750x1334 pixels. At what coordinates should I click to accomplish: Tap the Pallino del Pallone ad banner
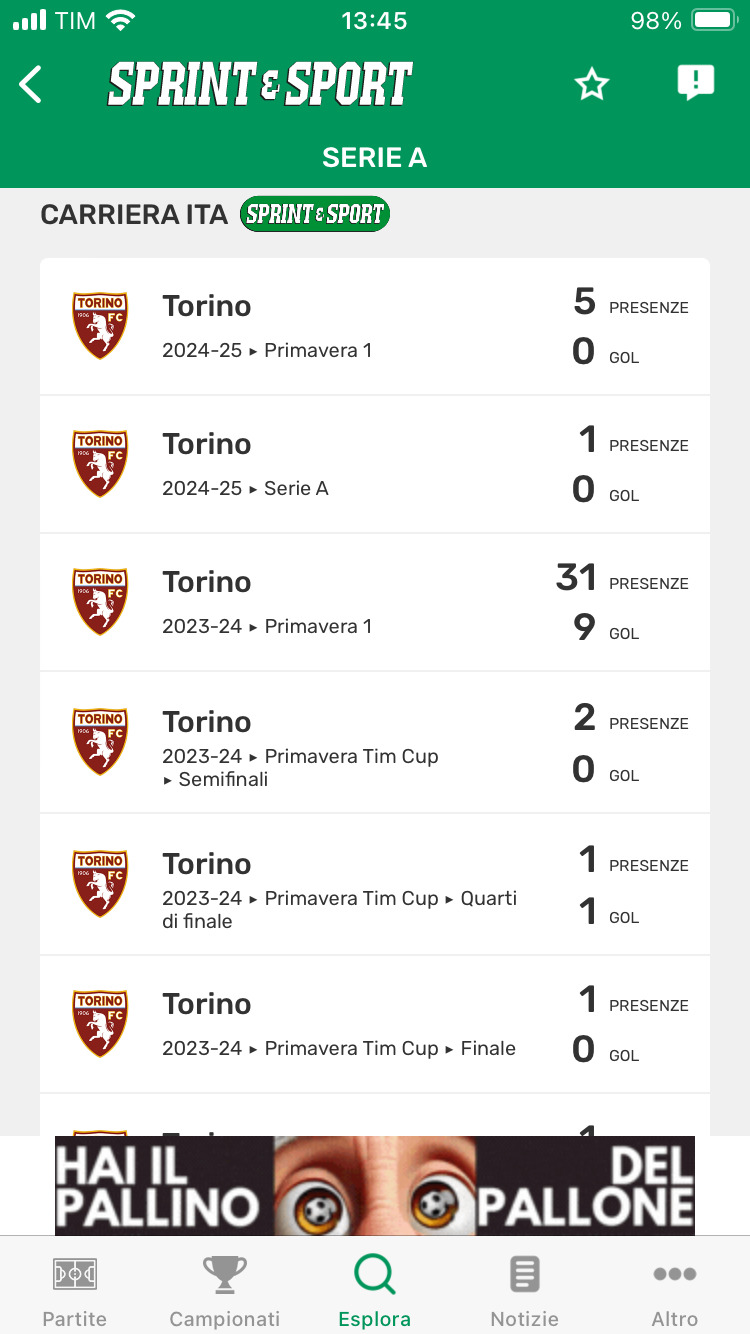[x=375, y=1186]
